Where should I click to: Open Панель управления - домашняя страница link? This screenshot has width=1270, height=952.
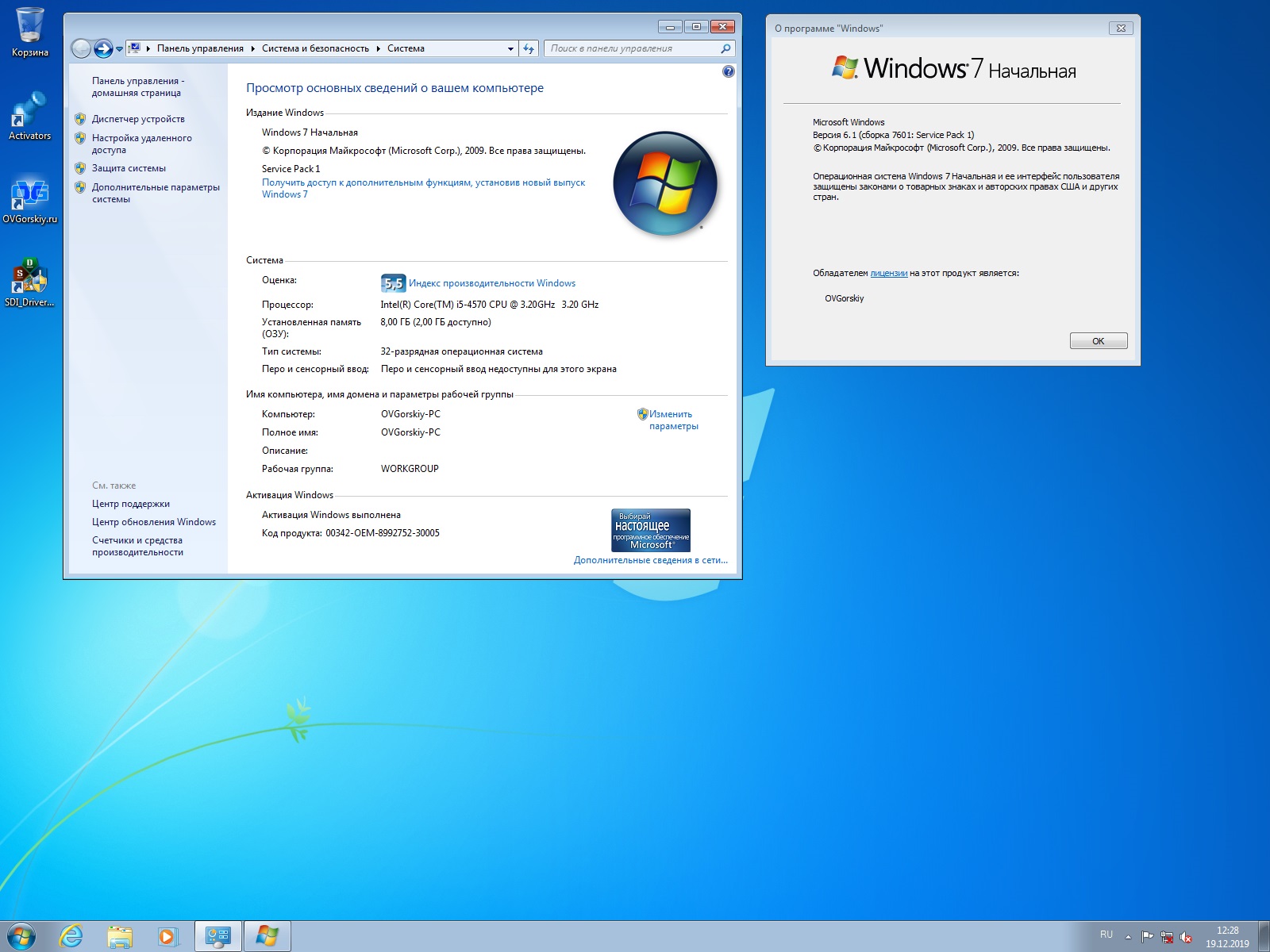point(137,86)
